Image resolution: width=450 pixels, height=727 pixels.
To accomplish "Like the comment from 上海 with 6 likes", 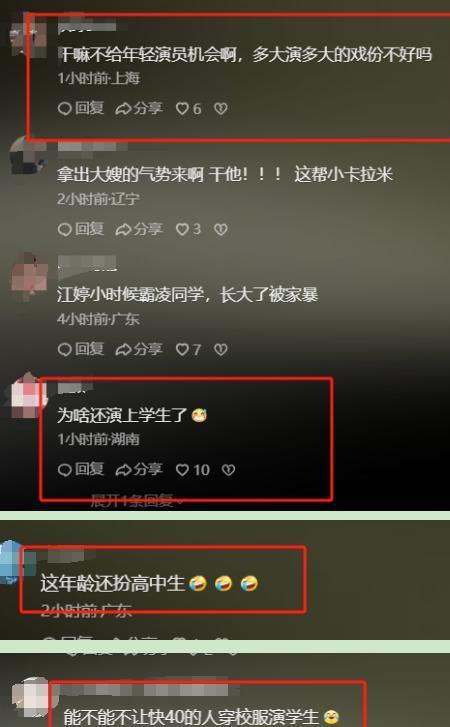I will coord(188,108).
